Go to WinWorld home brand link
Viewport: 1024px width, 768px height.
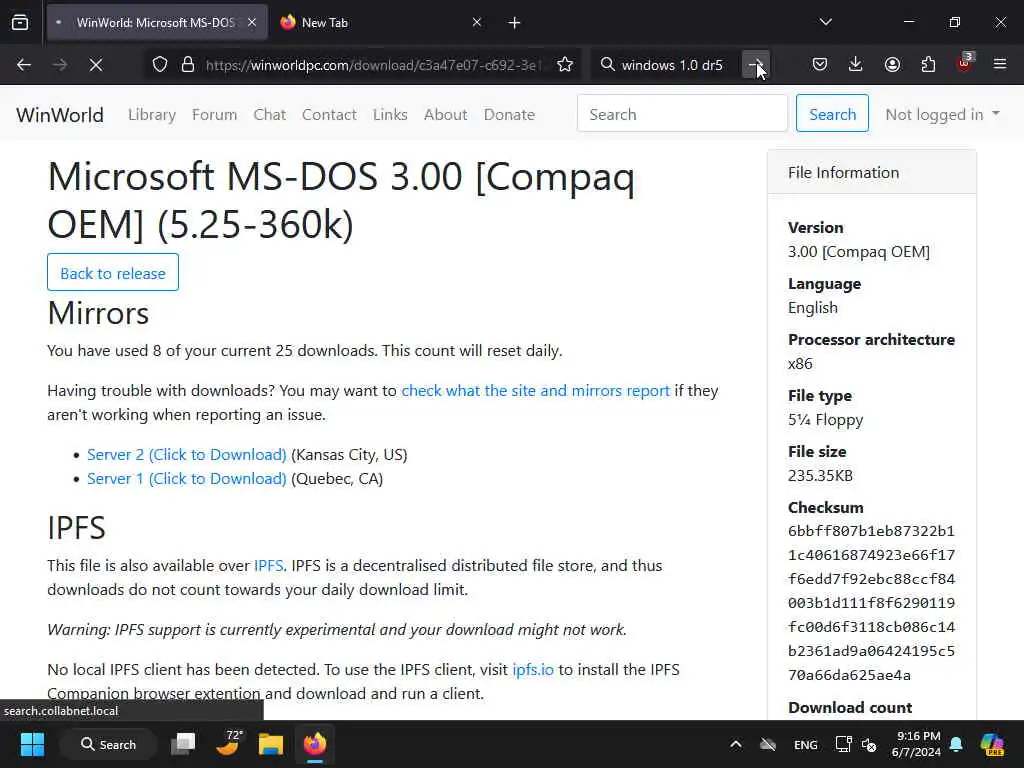pyautogui.click(x=59, y=115)
